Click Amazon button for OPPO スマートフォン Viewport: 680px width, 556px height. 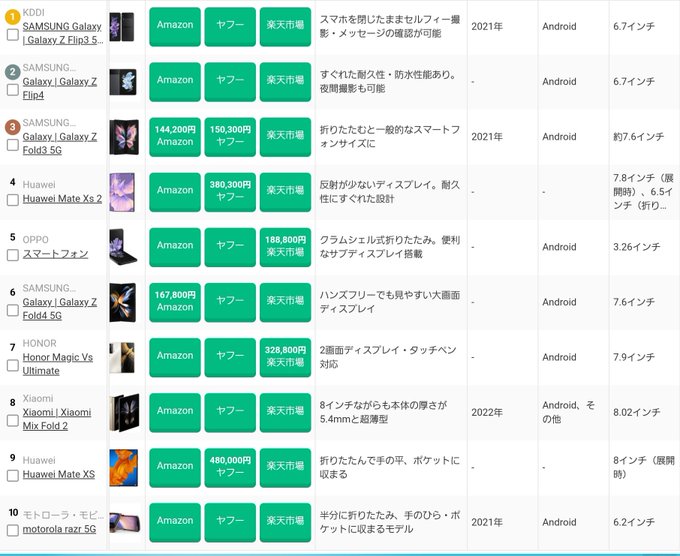[x=175, y=247]
